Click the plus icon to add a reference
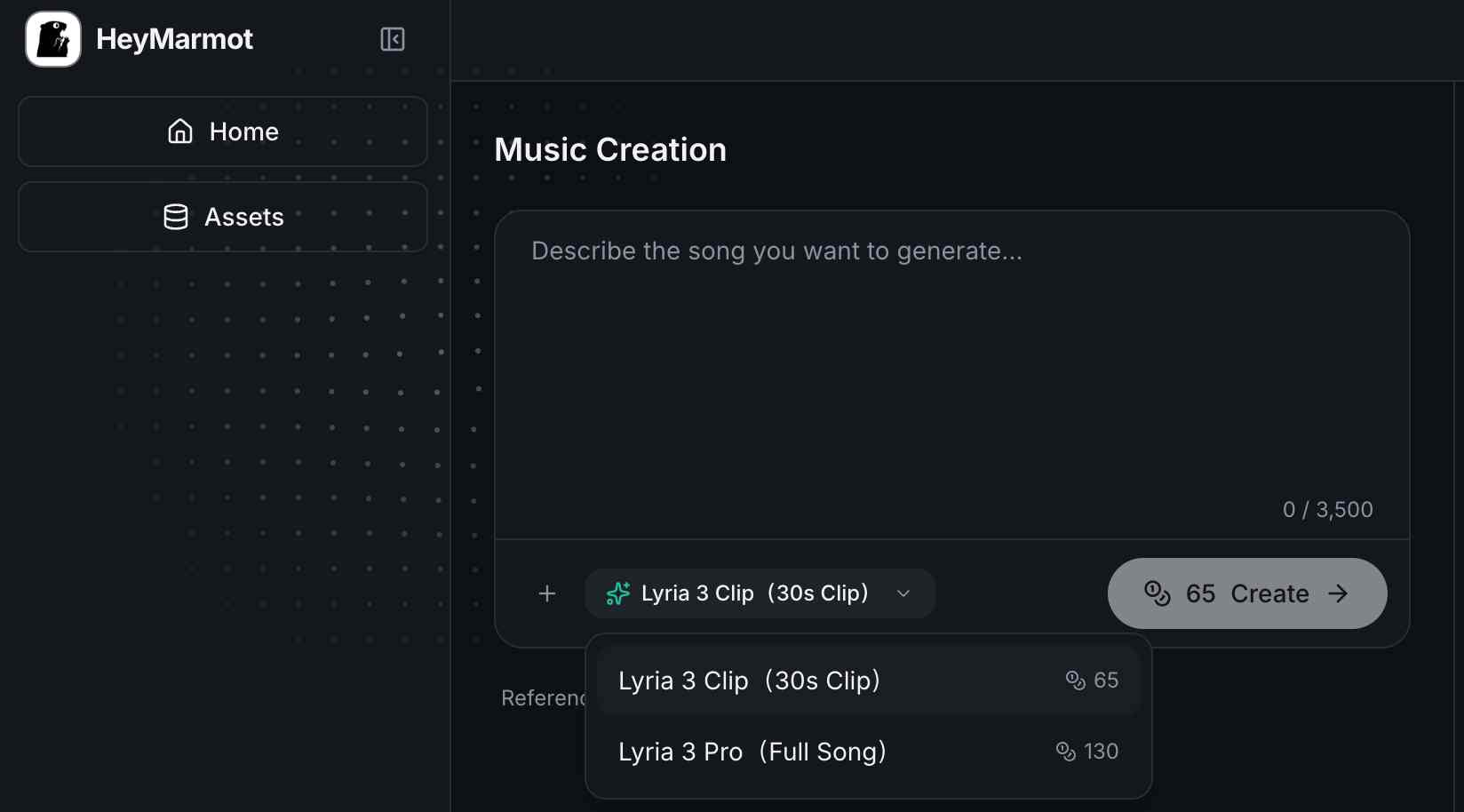Image resolution: width=1464 pixels, height=812 pixels. (x=547, y=593)
